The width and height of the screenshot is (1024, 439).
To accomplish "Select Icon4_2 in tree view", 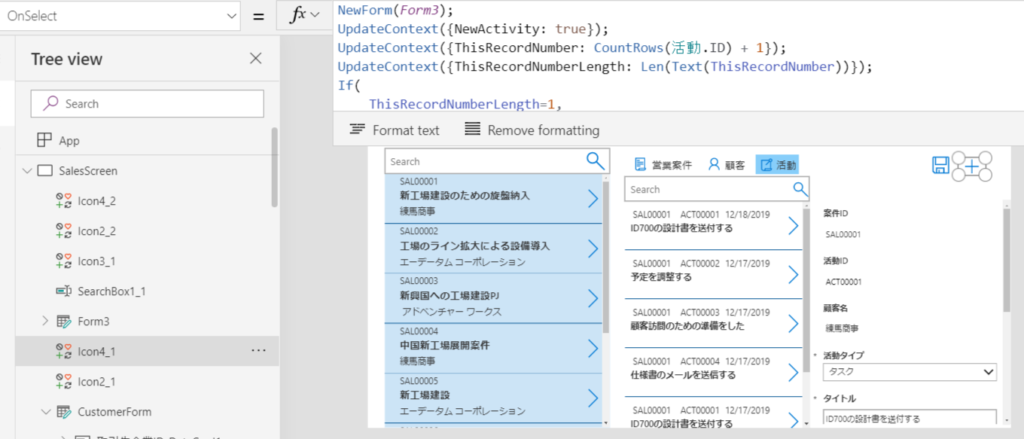I will tap(97, 201).
